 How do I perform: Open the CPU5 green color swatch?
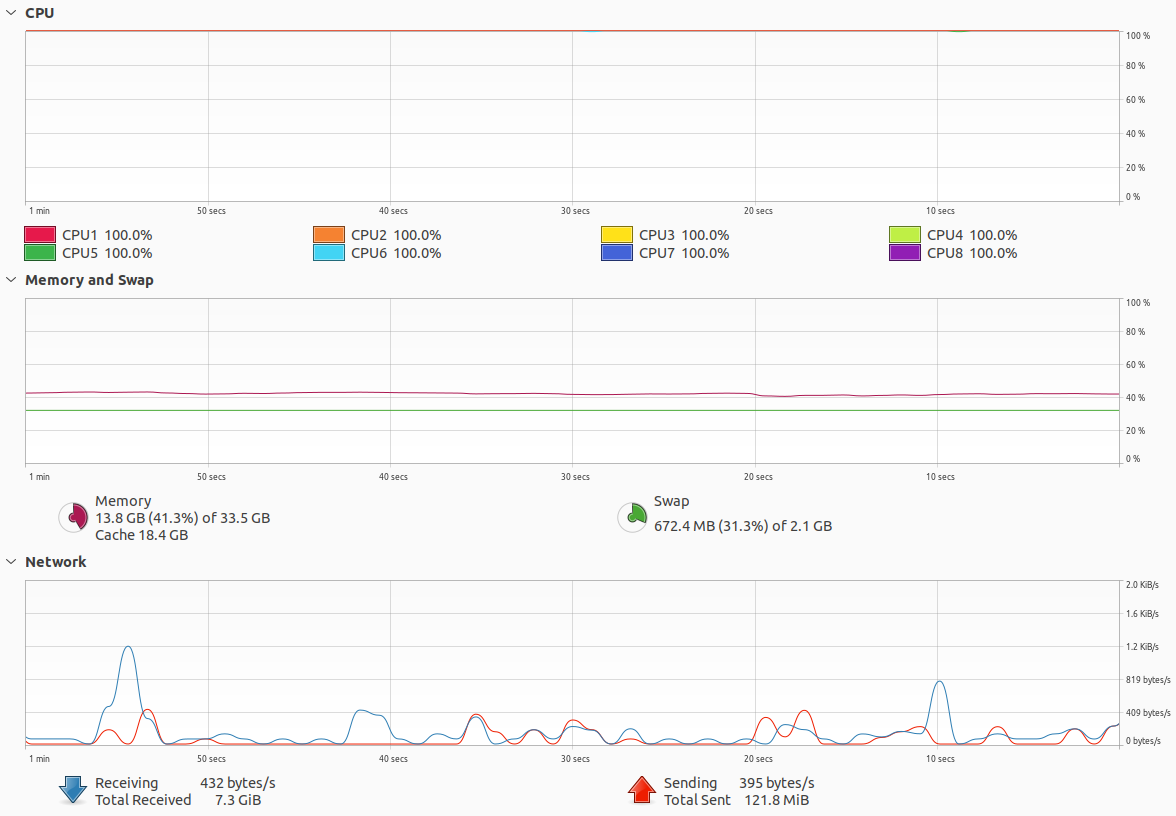40,253
